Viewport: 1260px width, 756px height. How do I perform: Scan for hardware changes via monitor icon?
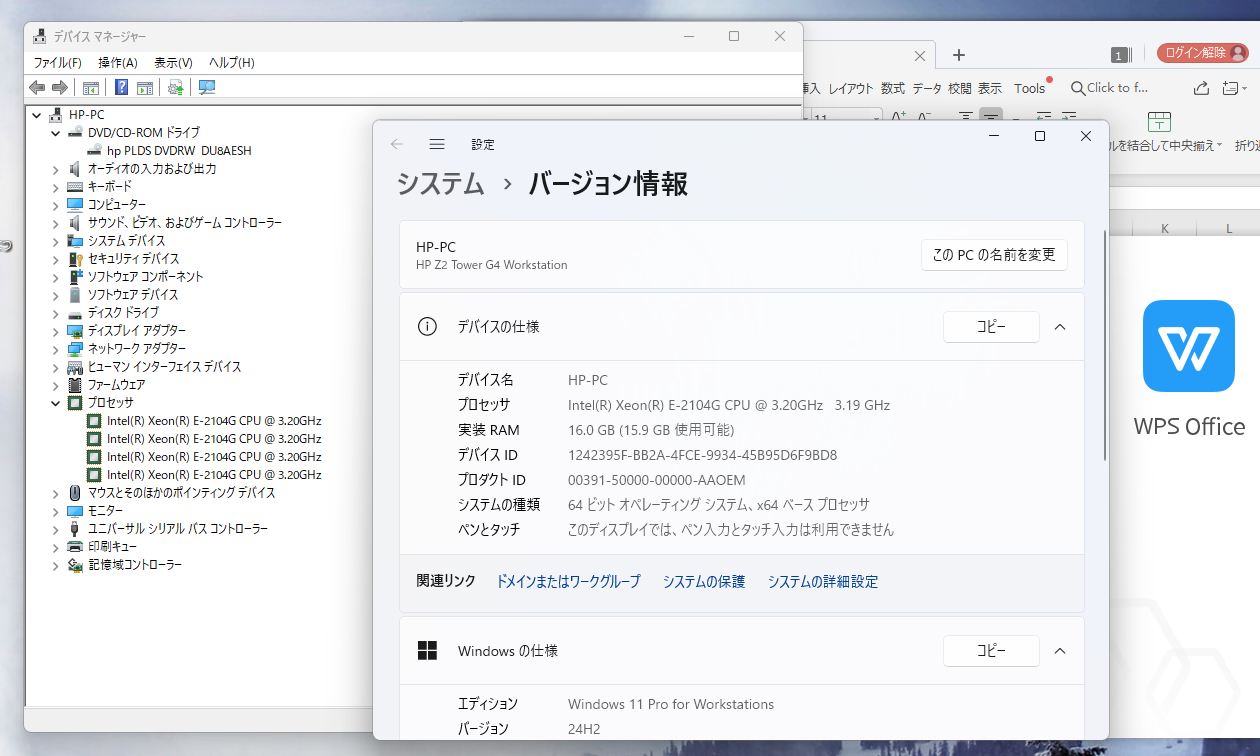pos(207,87)
